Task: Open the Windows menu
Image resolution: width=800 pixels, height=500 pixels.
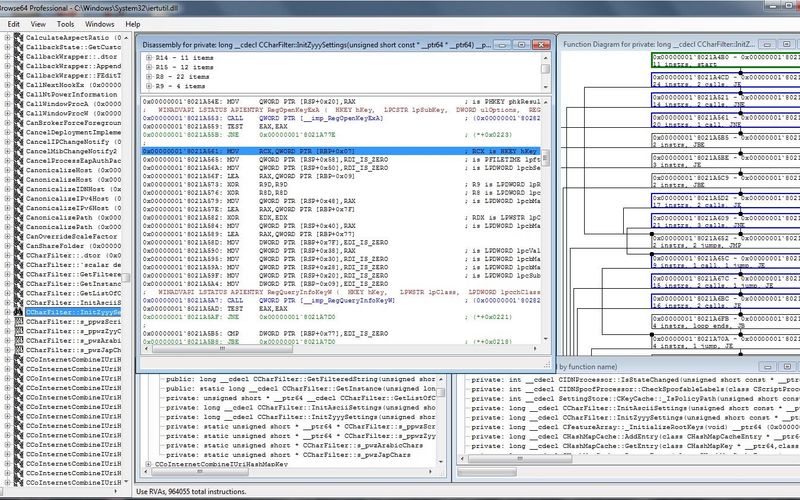Action: point(99,22)
